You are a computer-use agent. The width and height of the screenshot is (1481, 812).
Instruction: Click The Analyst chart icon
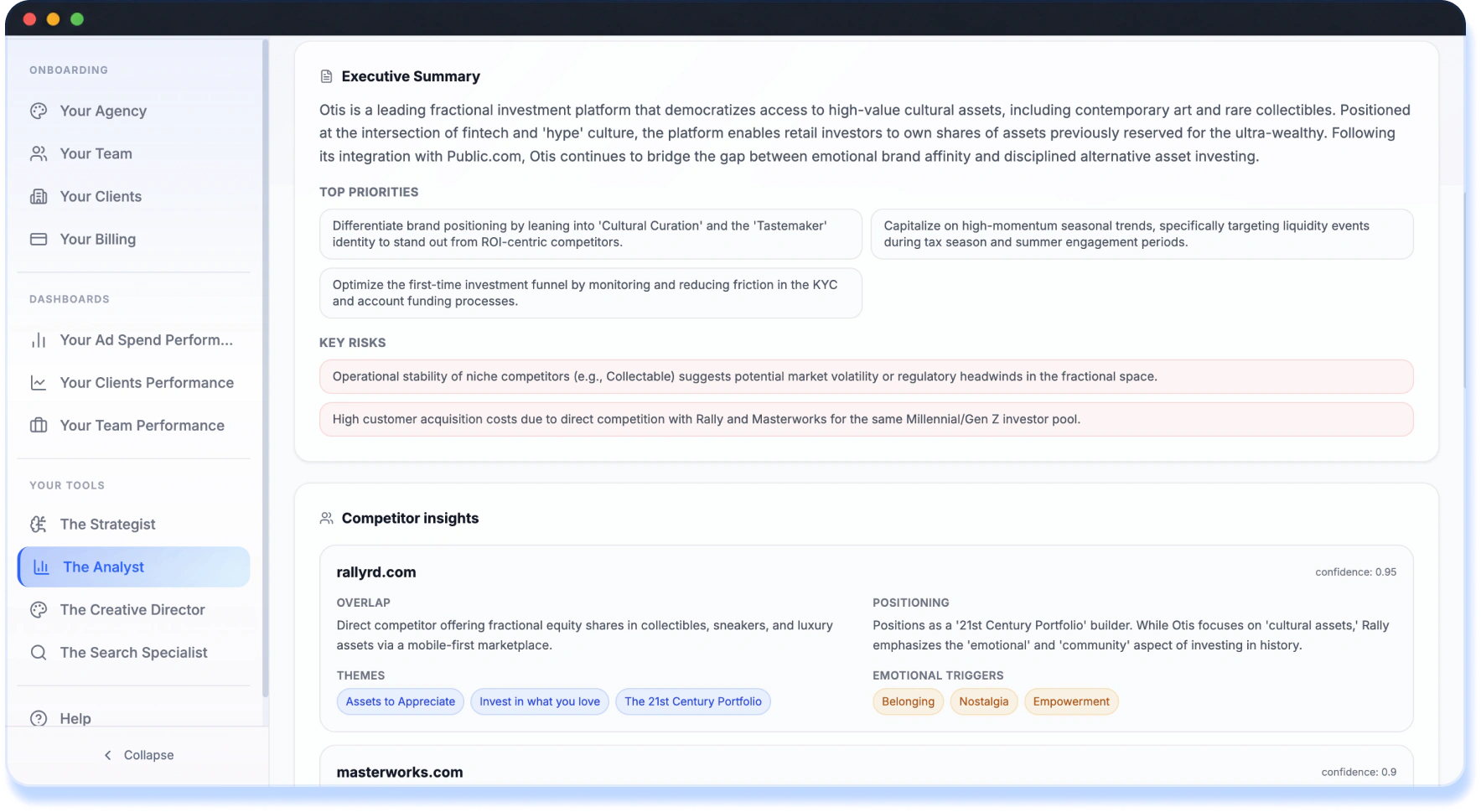click(41, 566)
